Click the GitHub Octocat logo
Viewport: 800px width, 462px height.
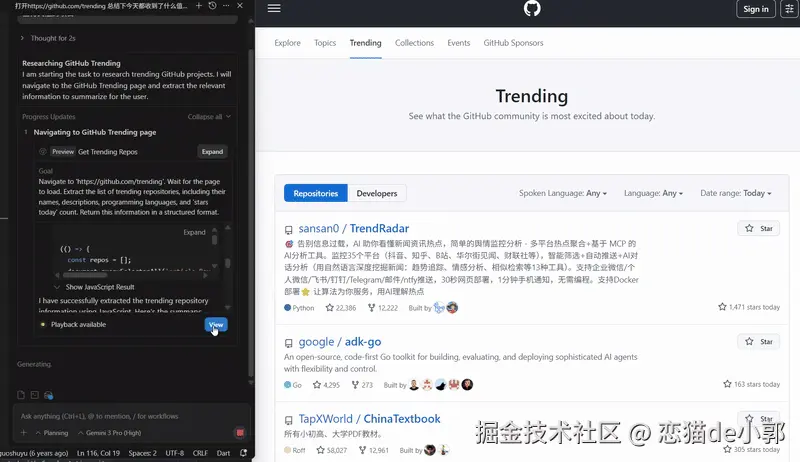532,8
